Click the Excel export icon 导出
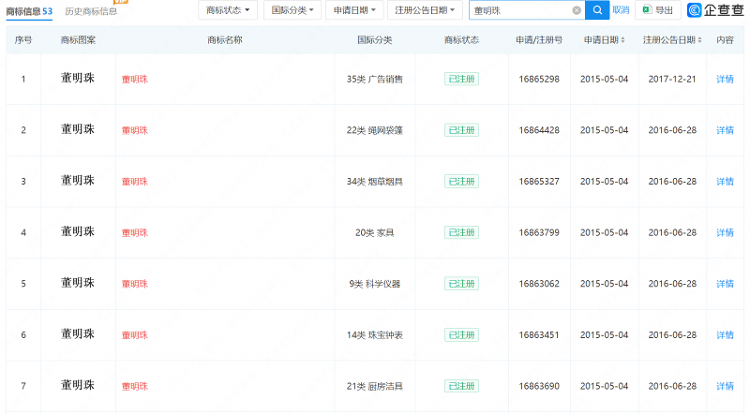This screenshot has width=750, height=414. (657, 10)
